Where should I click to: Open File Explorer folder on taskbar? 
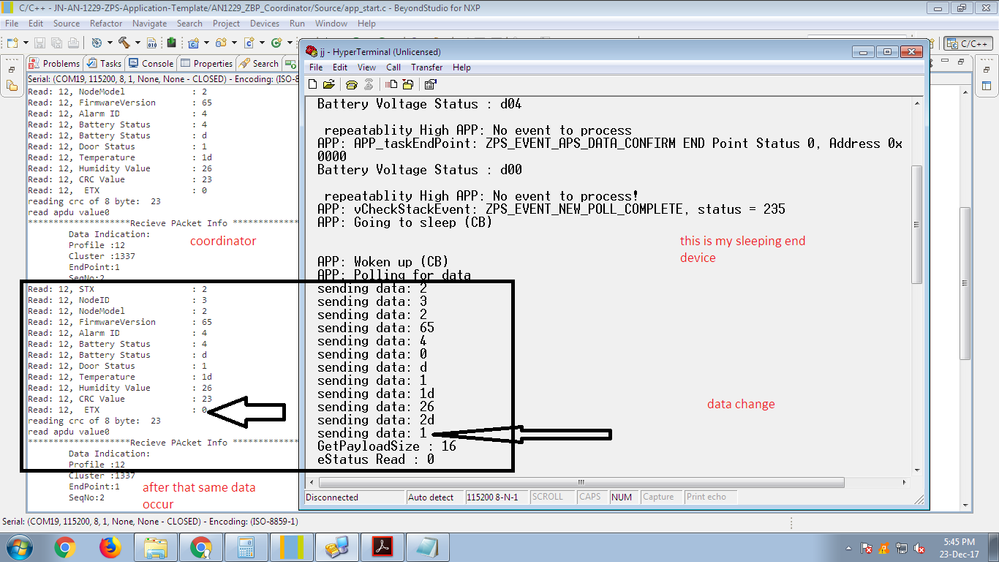(x=155, y=547)
